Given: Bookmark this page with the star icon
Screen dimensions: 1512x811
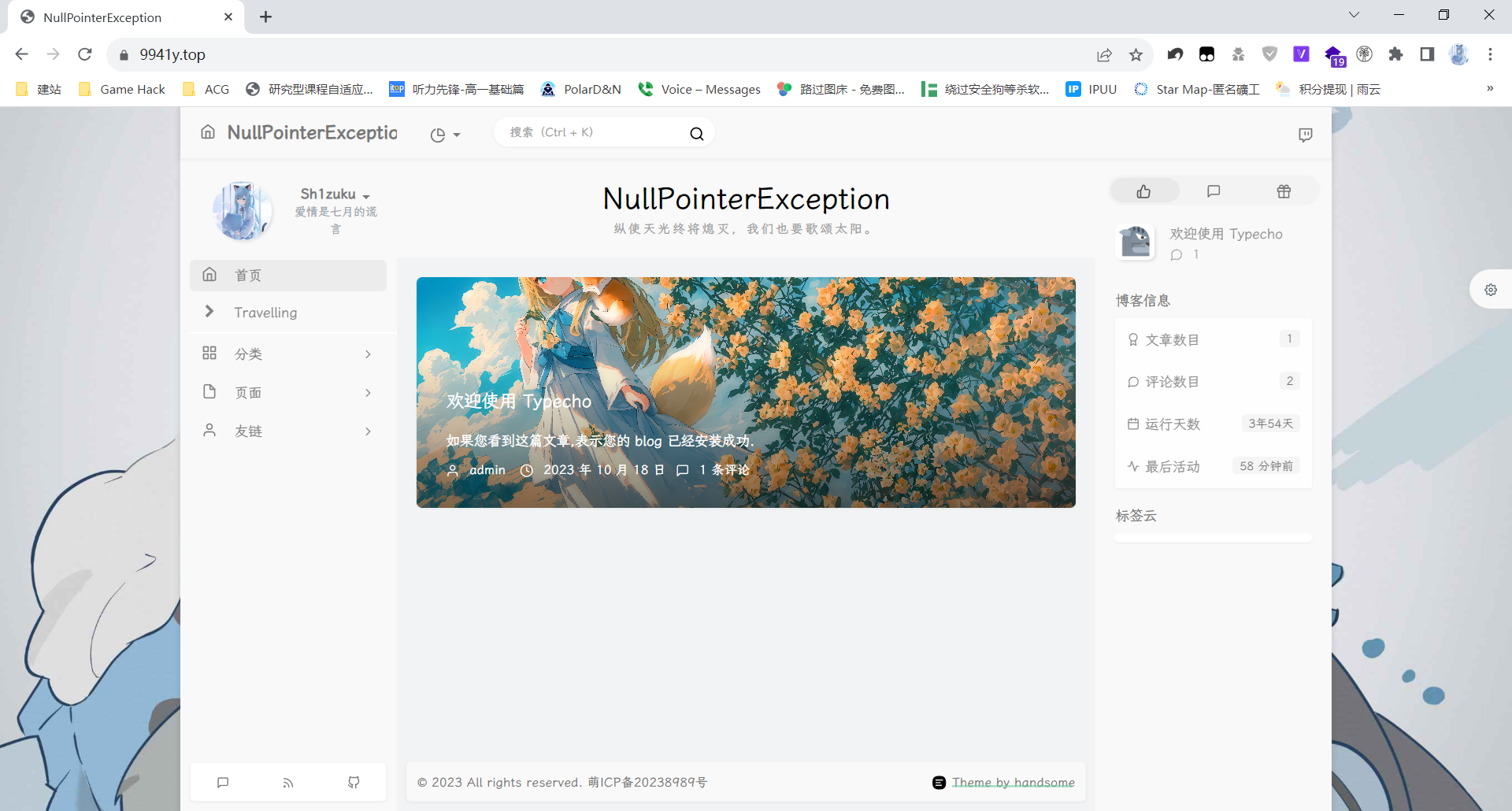Looking at the screenshot, I should [x=1136, y=54].
